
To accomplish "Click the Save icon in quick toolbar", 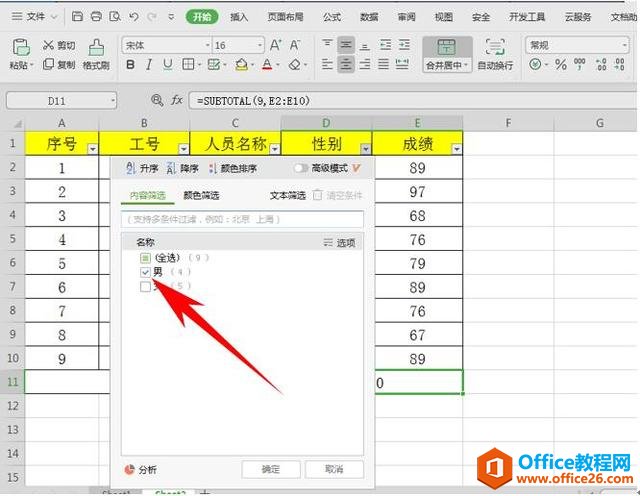I will coord(77,16).
